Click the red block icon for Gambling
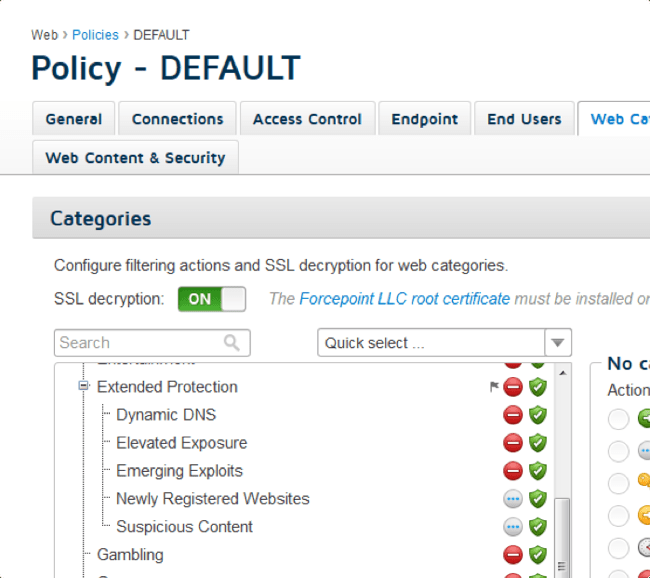This screenshot has width=650, height=578. point(513,555)
